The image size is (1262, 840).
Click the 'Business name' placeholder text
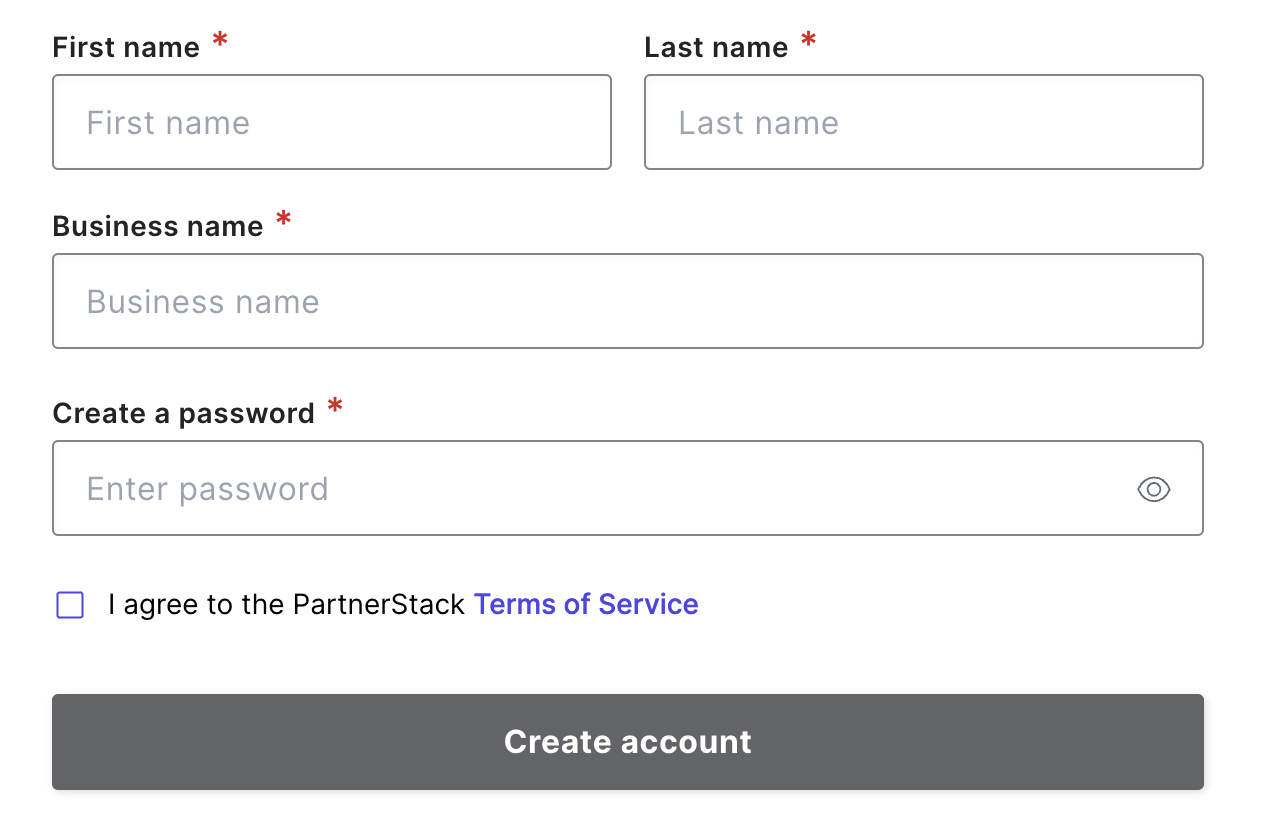(203, 302)
